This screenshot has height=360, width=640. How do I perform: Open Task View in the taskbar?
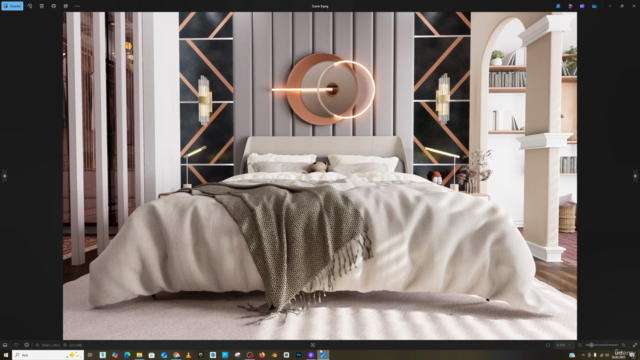(x=90, y=355)
